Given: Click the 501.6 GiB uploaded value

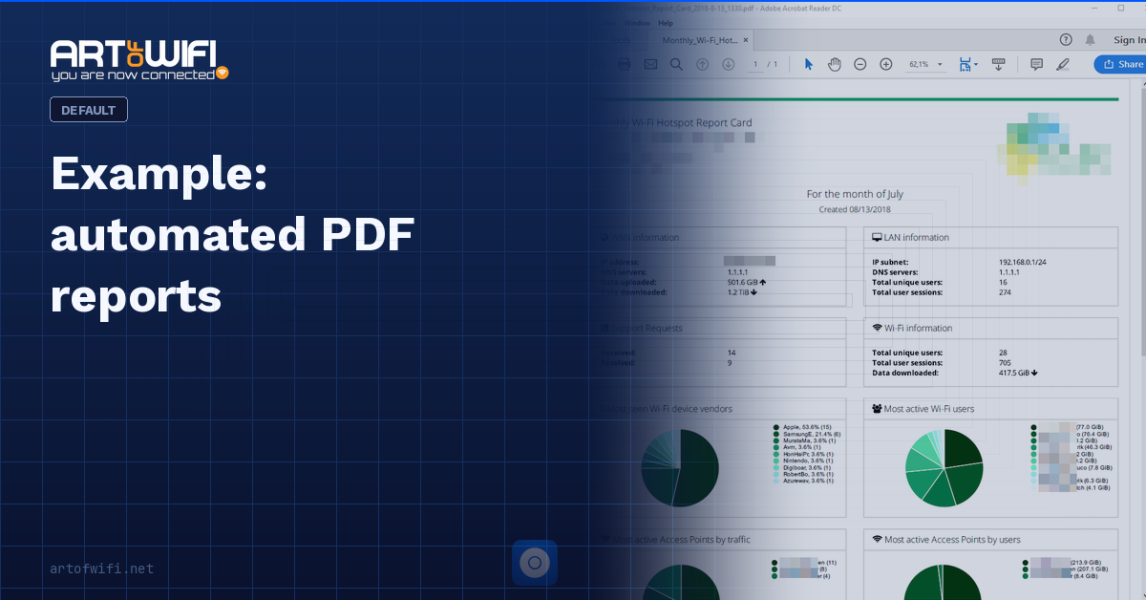Looking at the screenshot, I should point(746,282).
